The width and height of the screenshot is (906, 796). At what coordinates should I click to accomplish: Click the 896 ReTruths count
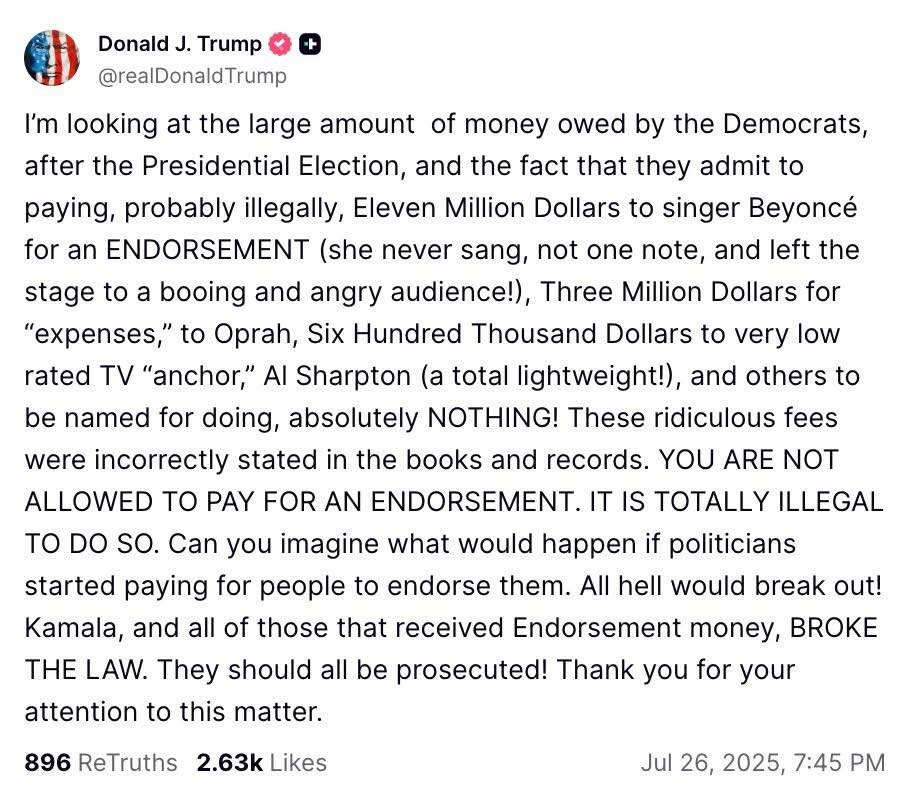tap(46, 762)
